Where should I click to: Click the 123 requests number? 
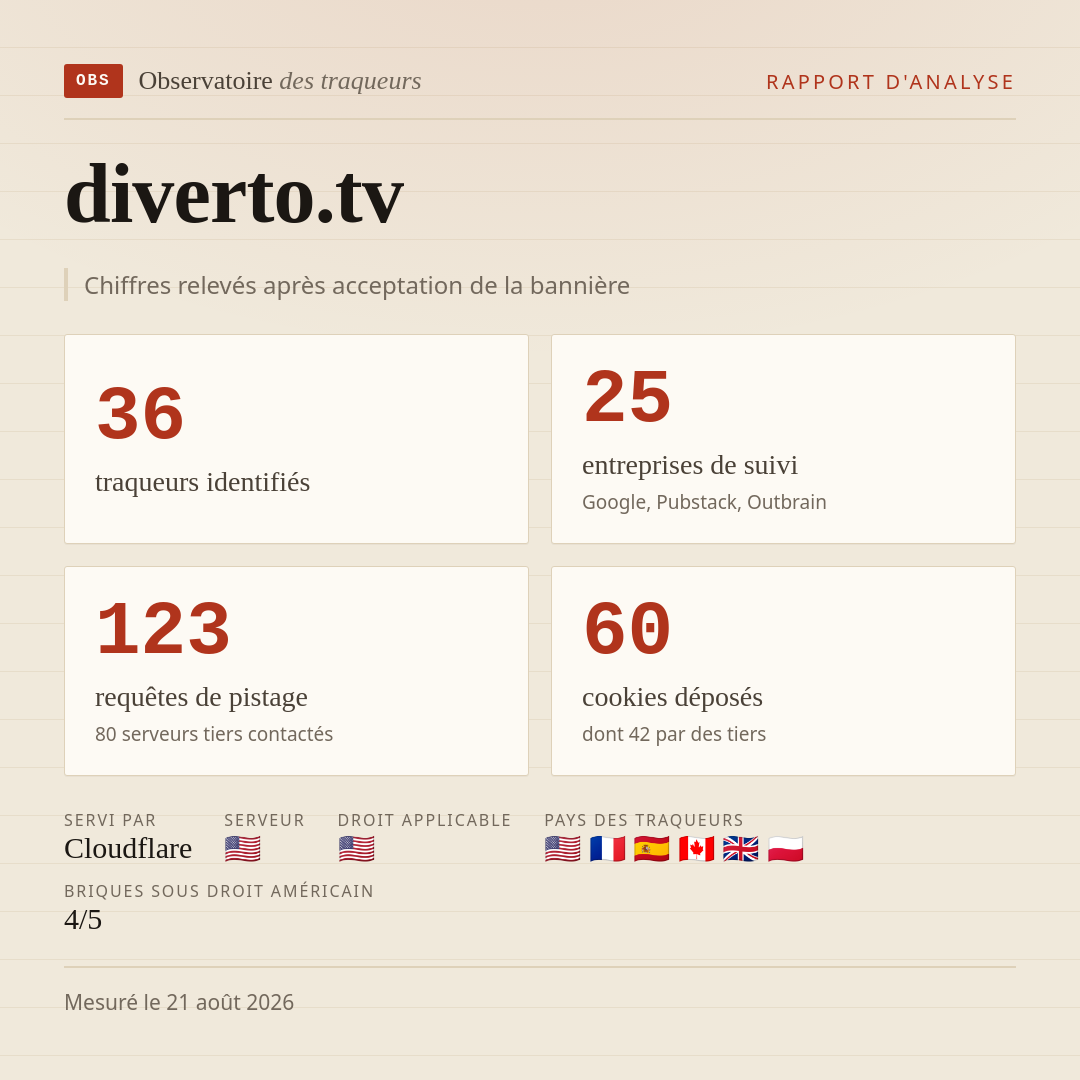point(163,630)
